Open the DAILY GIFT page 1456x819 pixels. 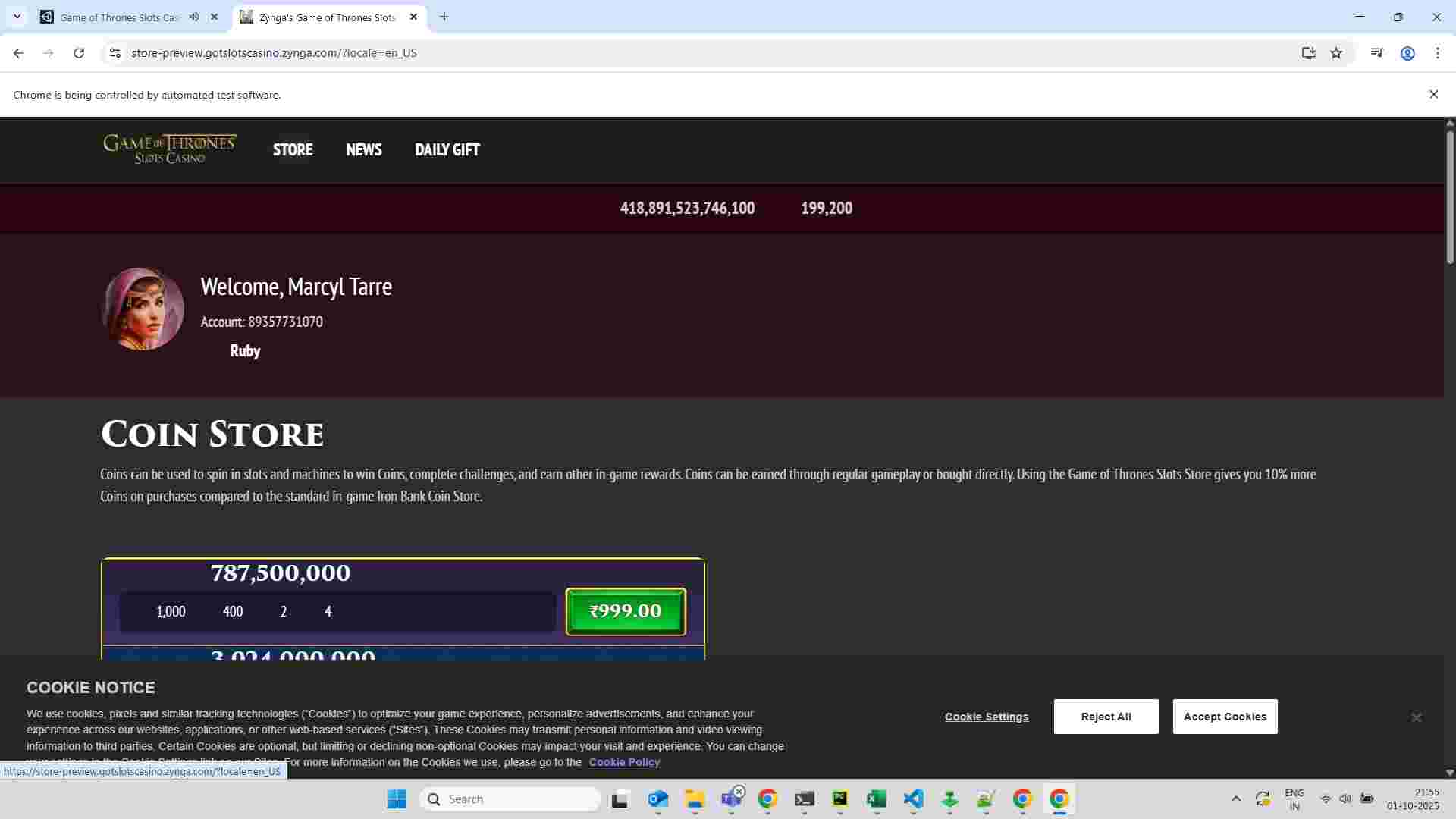pos(447,149)
